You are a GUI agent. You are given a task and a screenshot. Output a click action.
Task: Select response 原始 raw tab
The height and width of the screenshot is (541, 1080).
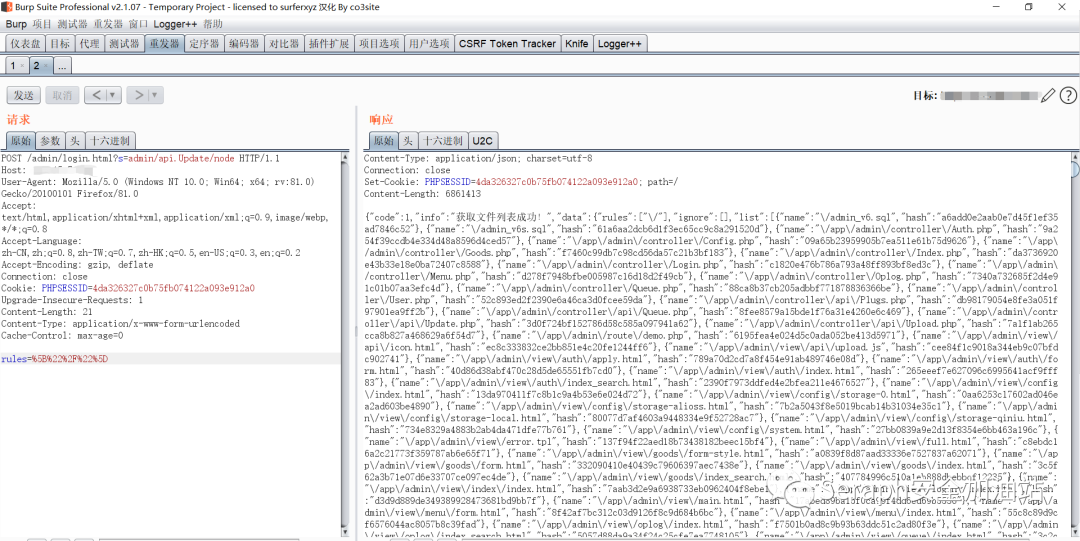point(382,141)
